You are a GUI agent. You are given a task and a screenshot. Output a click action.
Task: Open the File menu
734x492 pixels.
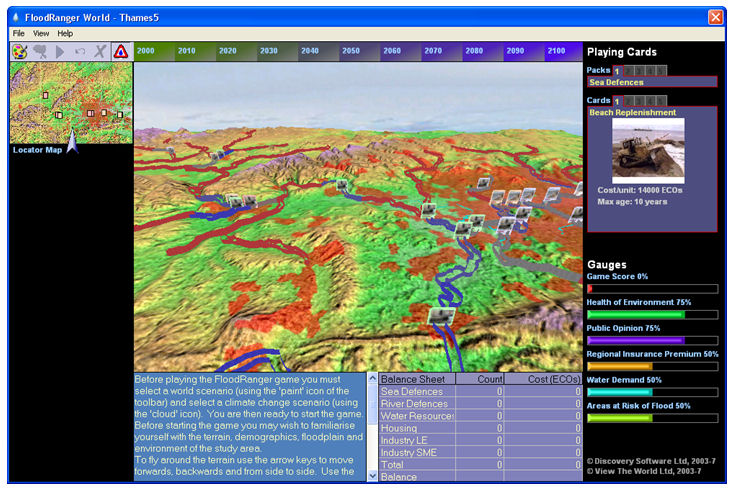click(x=19, y=33)
